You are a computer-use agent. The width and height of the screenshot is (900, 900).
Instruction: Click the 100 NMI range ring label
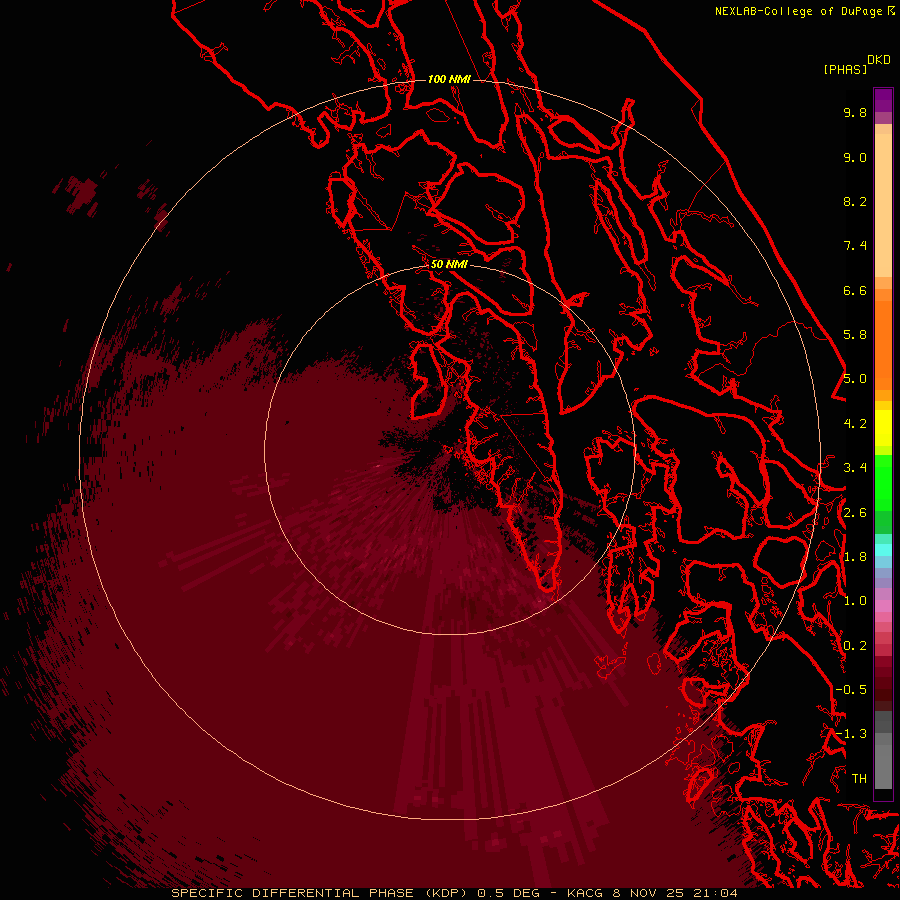coord(449,79)
